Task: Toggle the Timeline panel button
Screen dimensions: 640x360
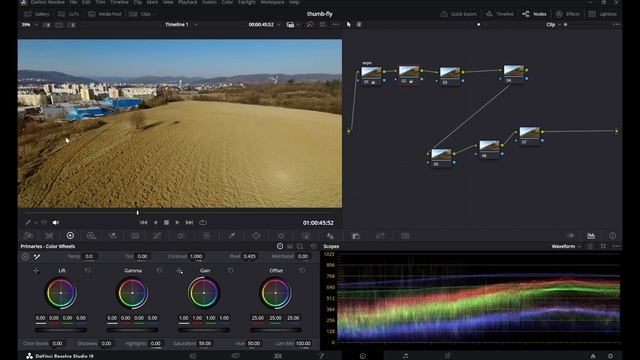Action: (500, 14)
